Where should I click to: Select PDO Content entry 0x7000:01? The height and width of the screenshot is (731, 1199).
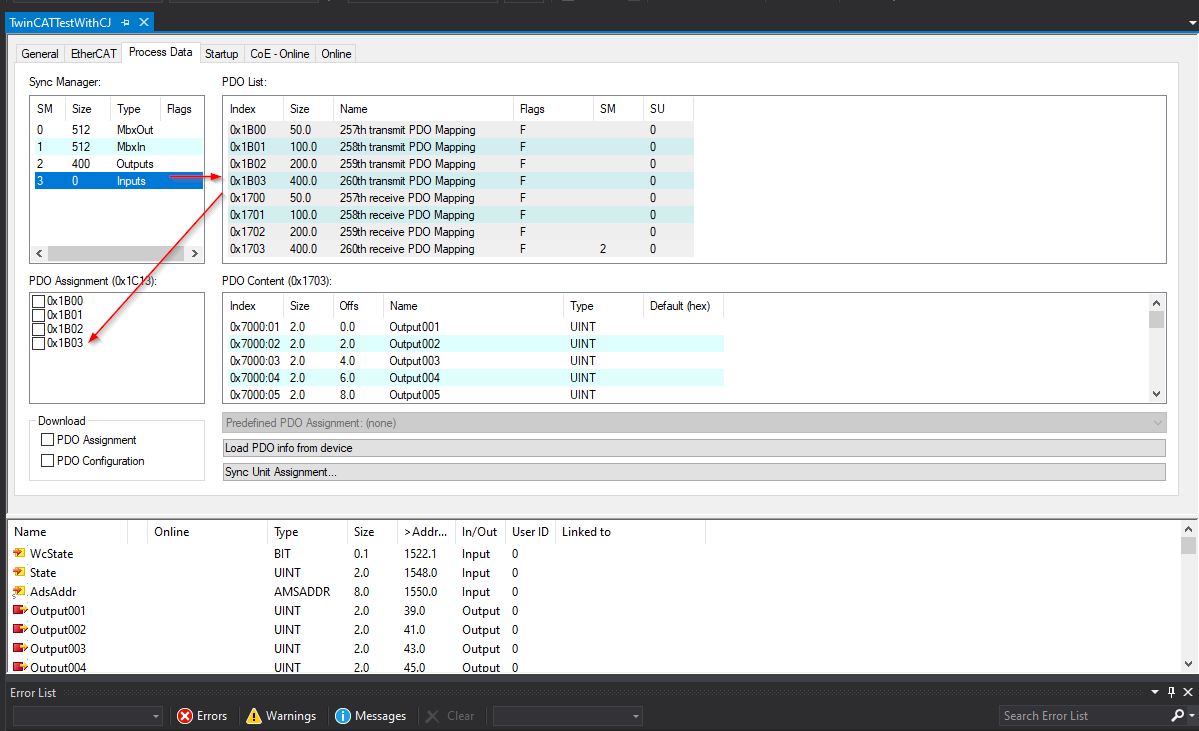pyautogui.click(x=474, y=327)
